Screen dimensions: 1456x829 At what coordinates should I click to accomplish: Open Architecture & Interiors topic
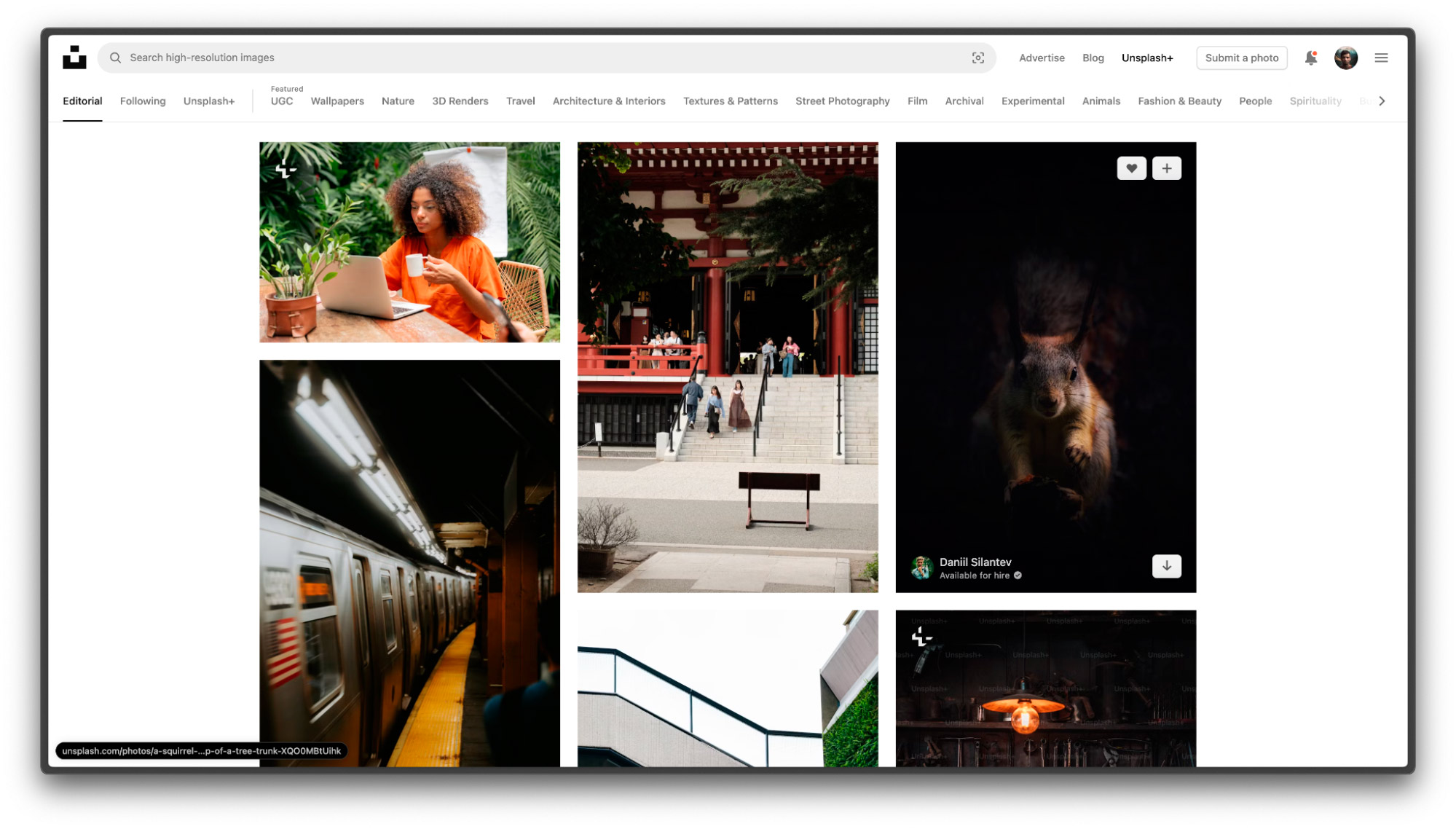click(608, 101)
